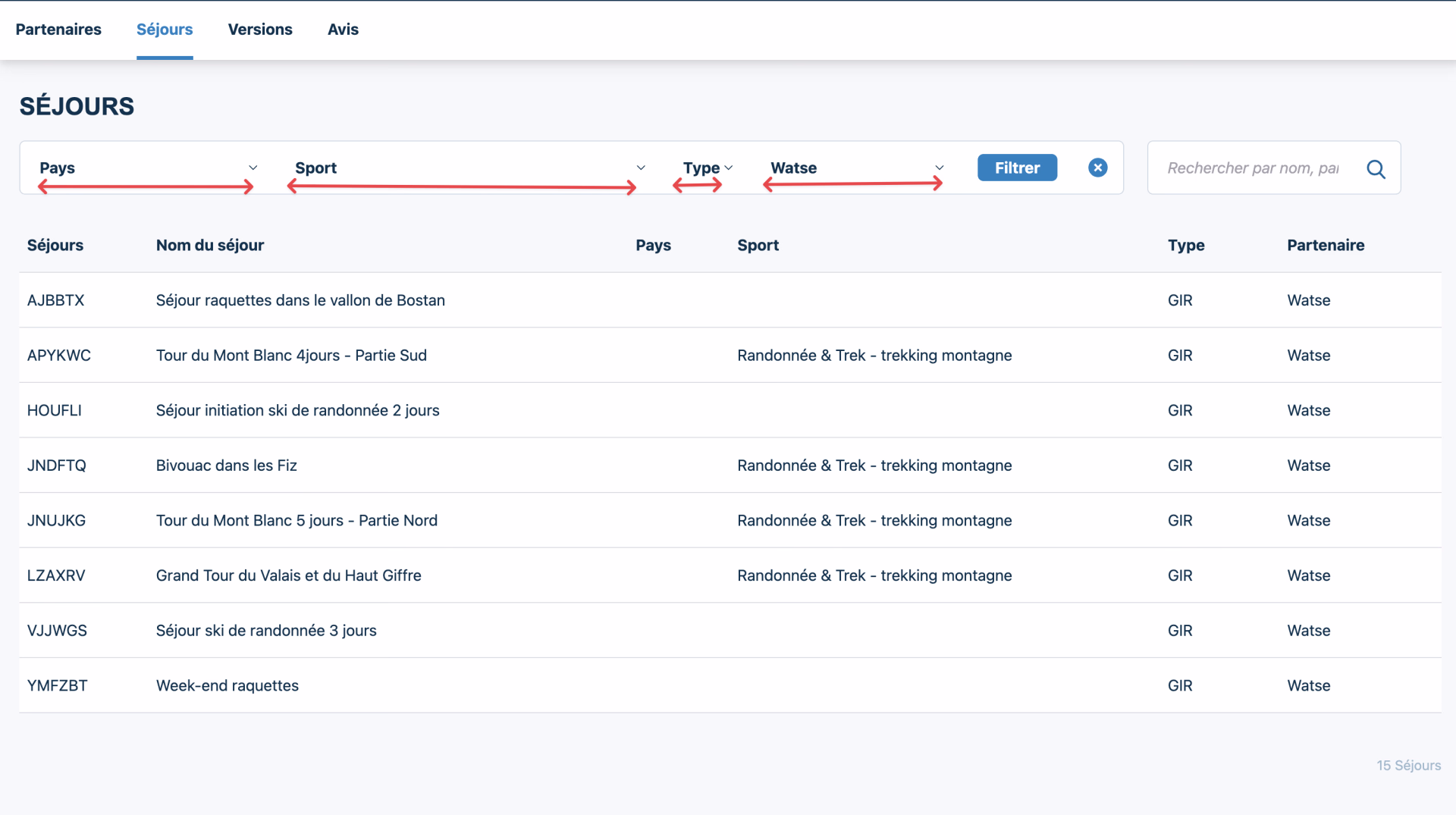Open the Type filter dropdown

point(707,168)
